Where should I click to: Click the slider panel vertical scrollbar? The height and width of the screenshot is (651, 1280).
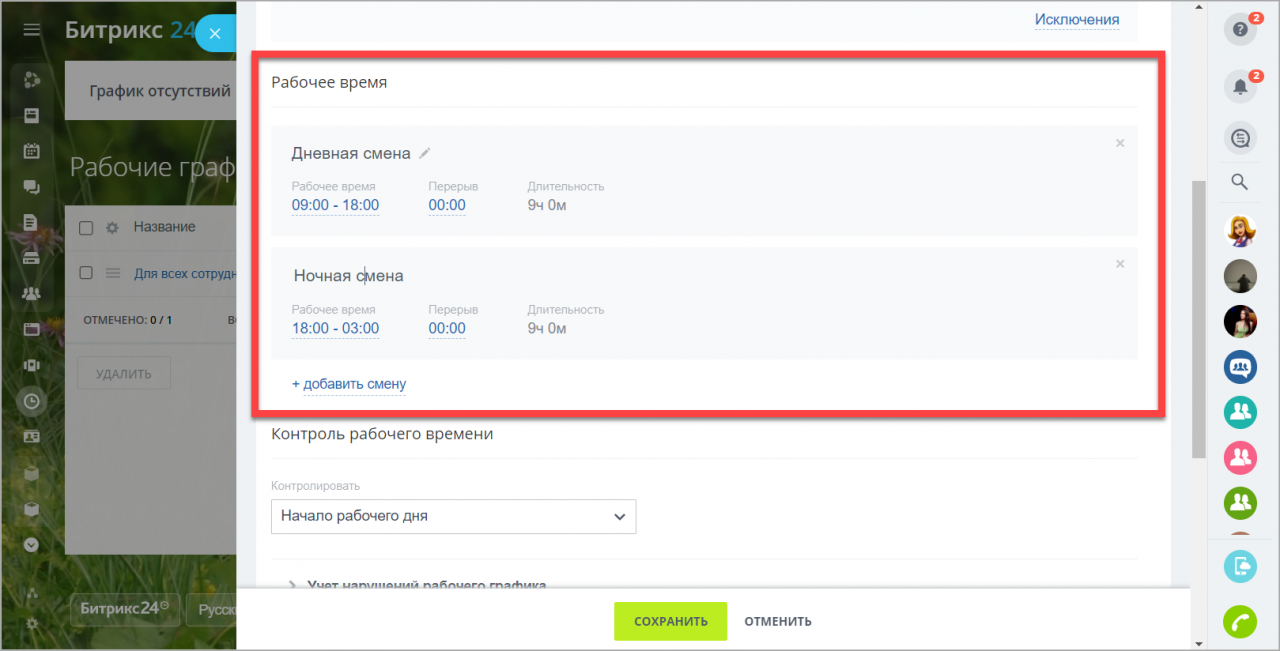[x=1198, y=318]
